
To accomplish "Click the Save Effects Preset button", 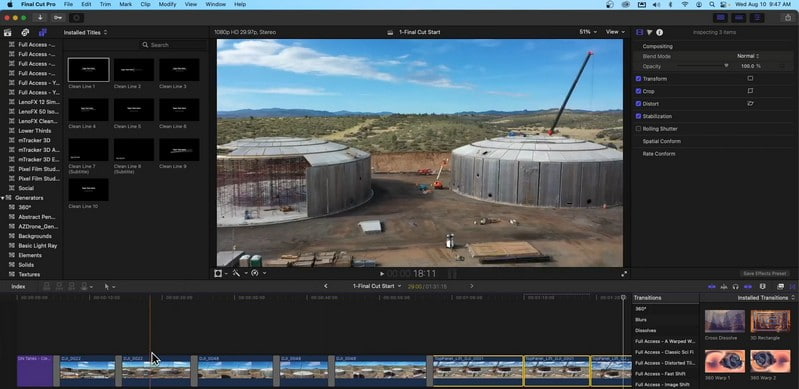I will coord(765,274).
